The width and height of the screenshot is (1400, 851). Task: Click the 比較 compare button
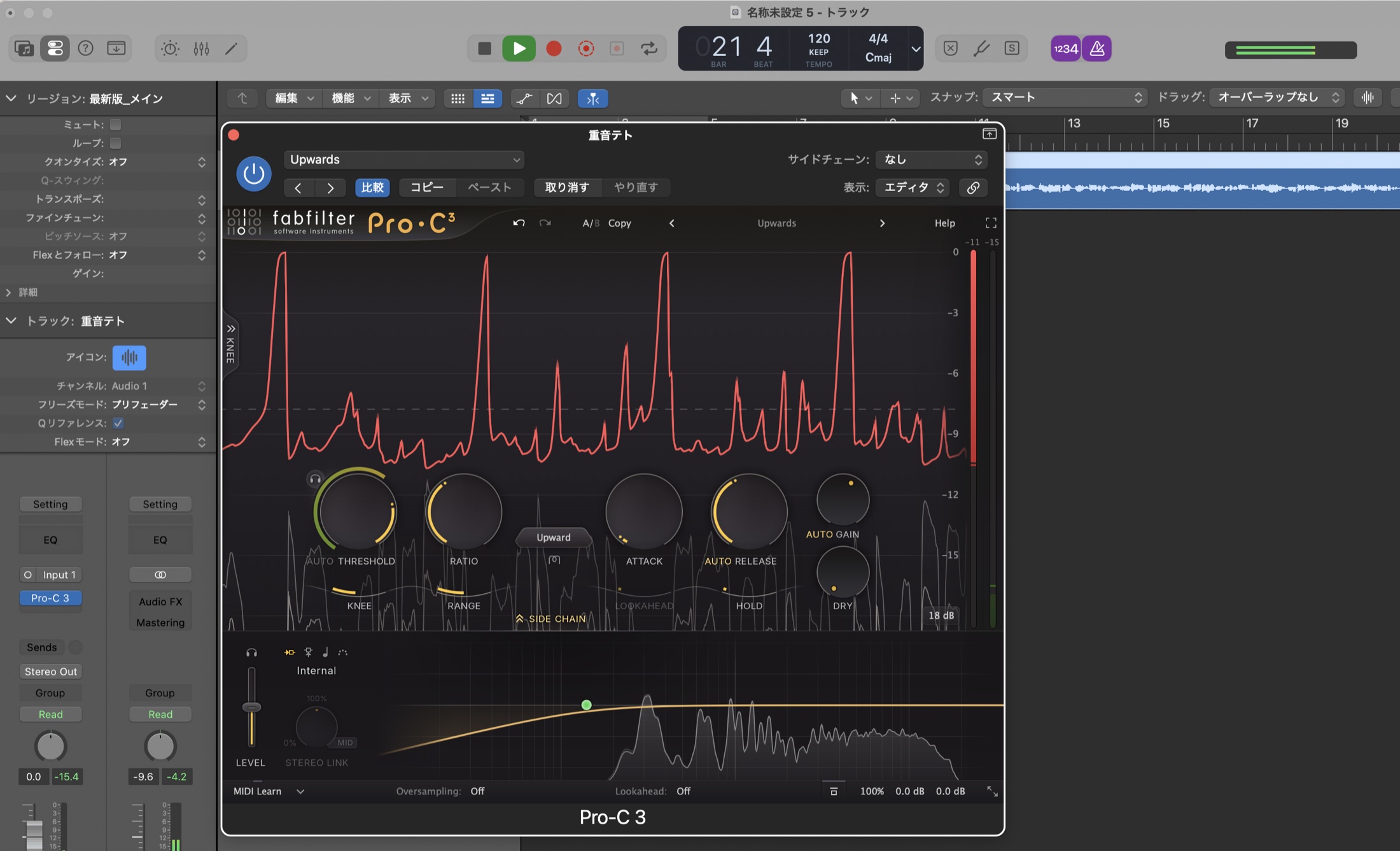click(372, 188)
